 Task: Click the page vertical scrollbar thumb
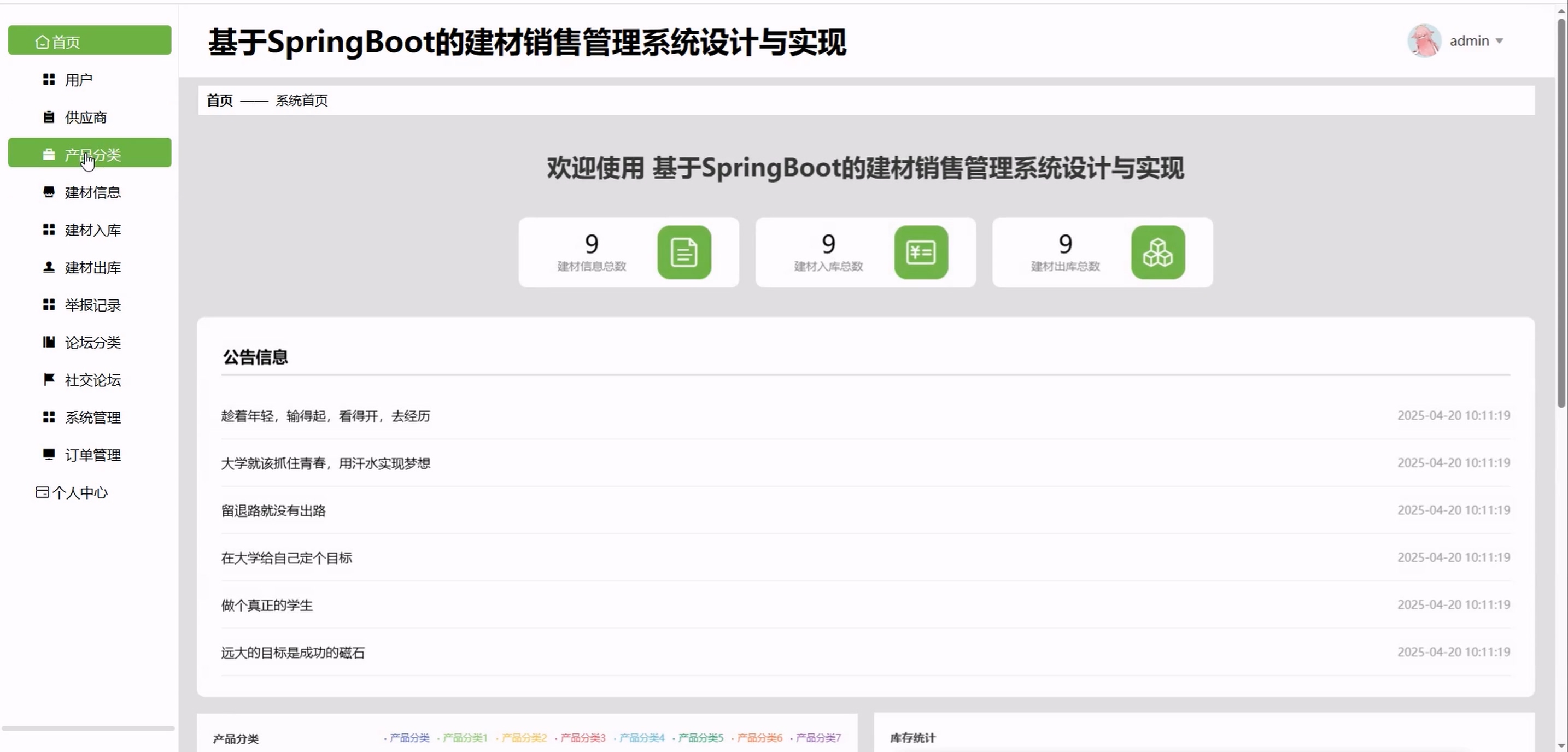pos(1561,213)
